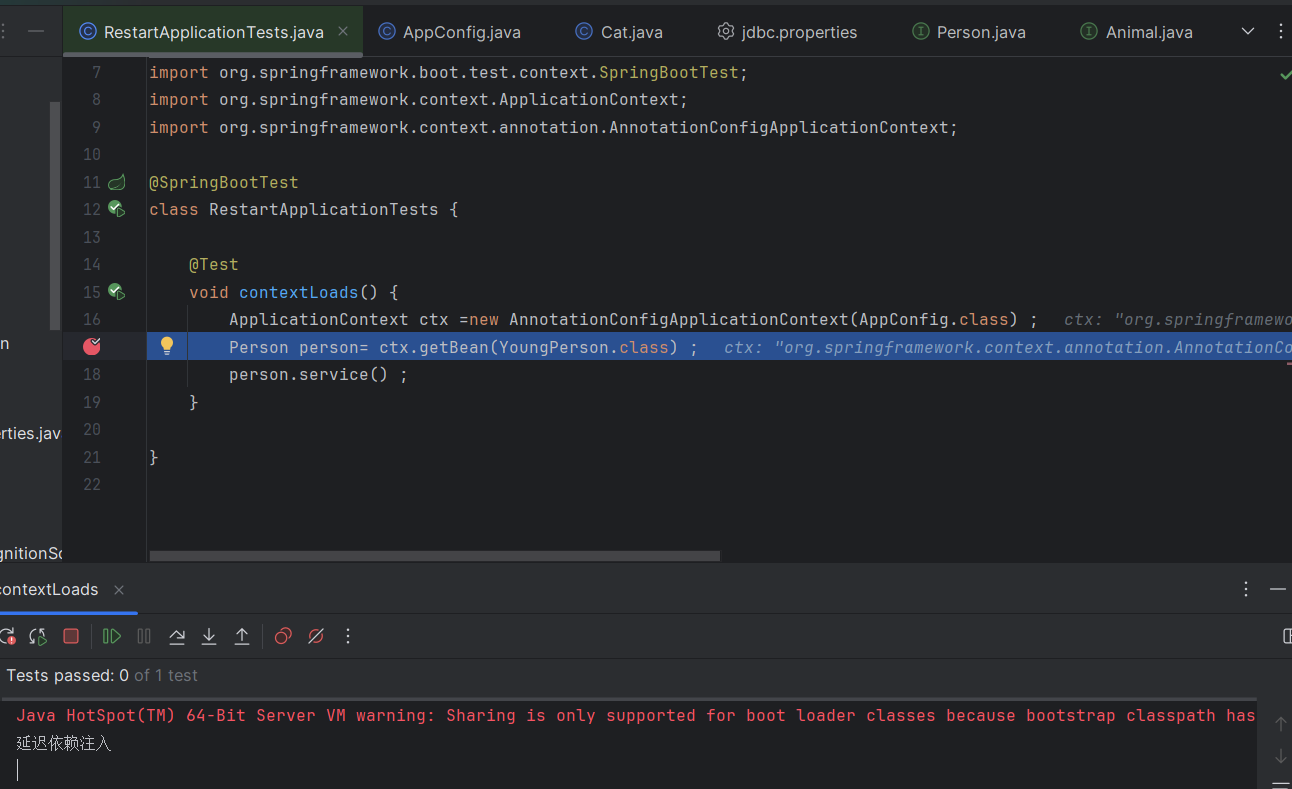Close the contextLoads debug tab

[x=119, y=590]
